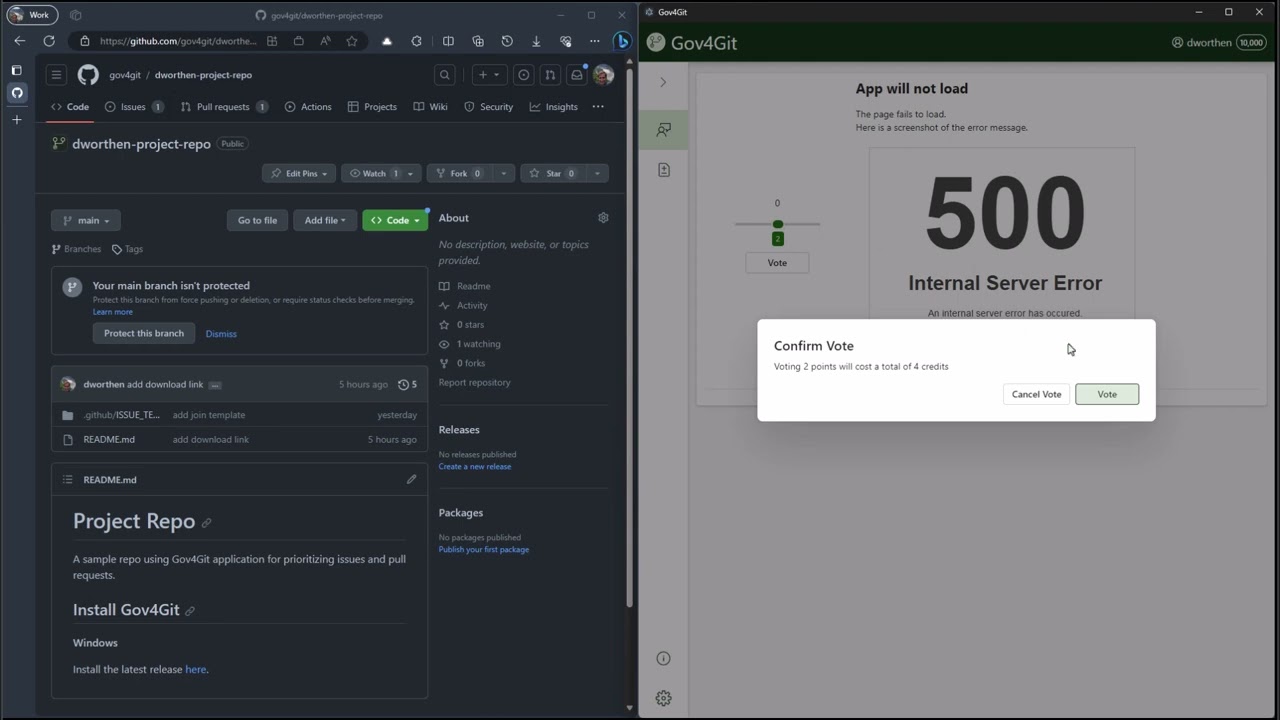
Task: Click the browser address bar URL
Action: pyautogui.click(x=178, y=41)
